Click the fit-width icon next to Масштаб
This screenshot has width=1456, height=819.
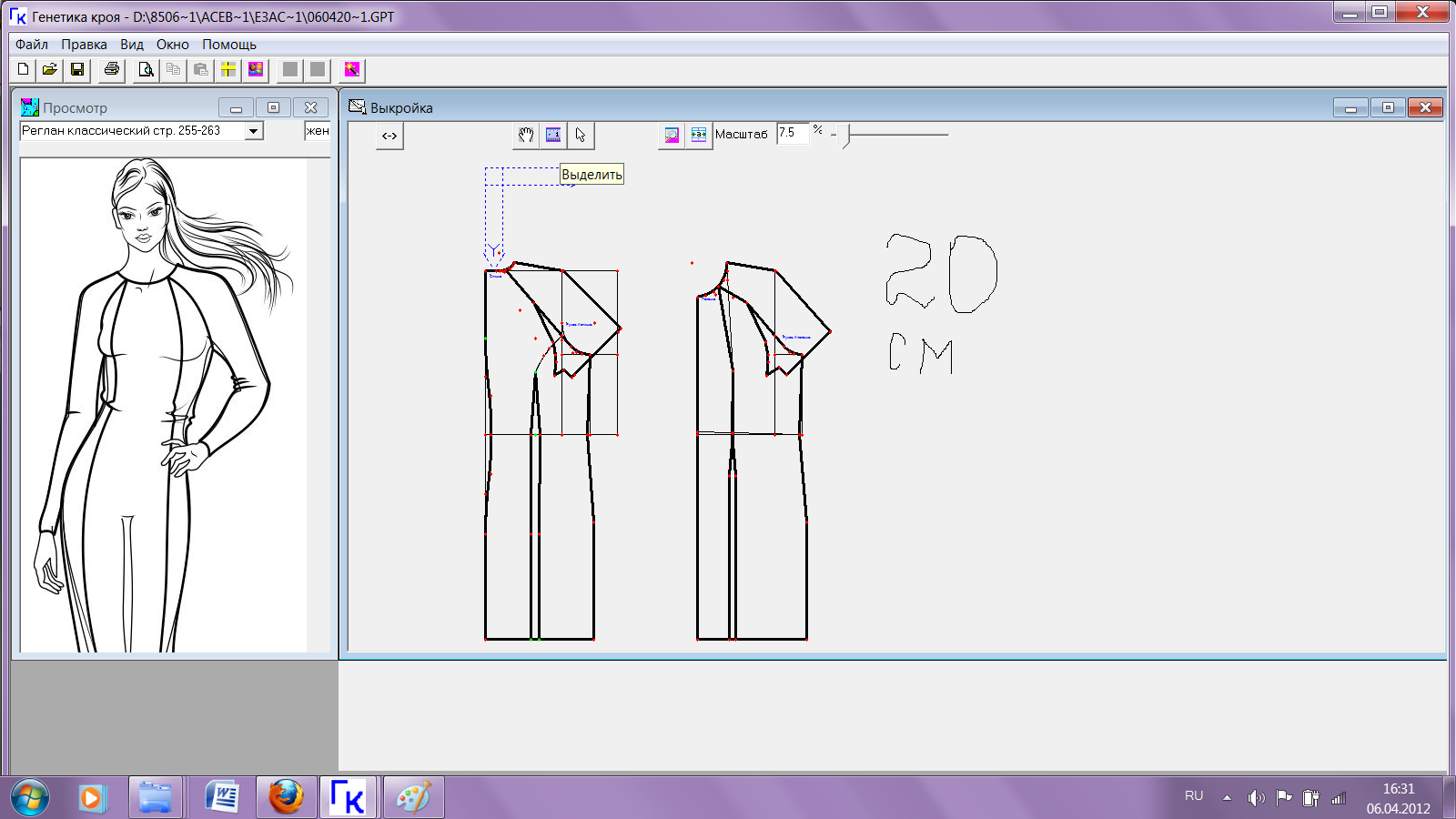pyautogui.click(x=699, y=135)
